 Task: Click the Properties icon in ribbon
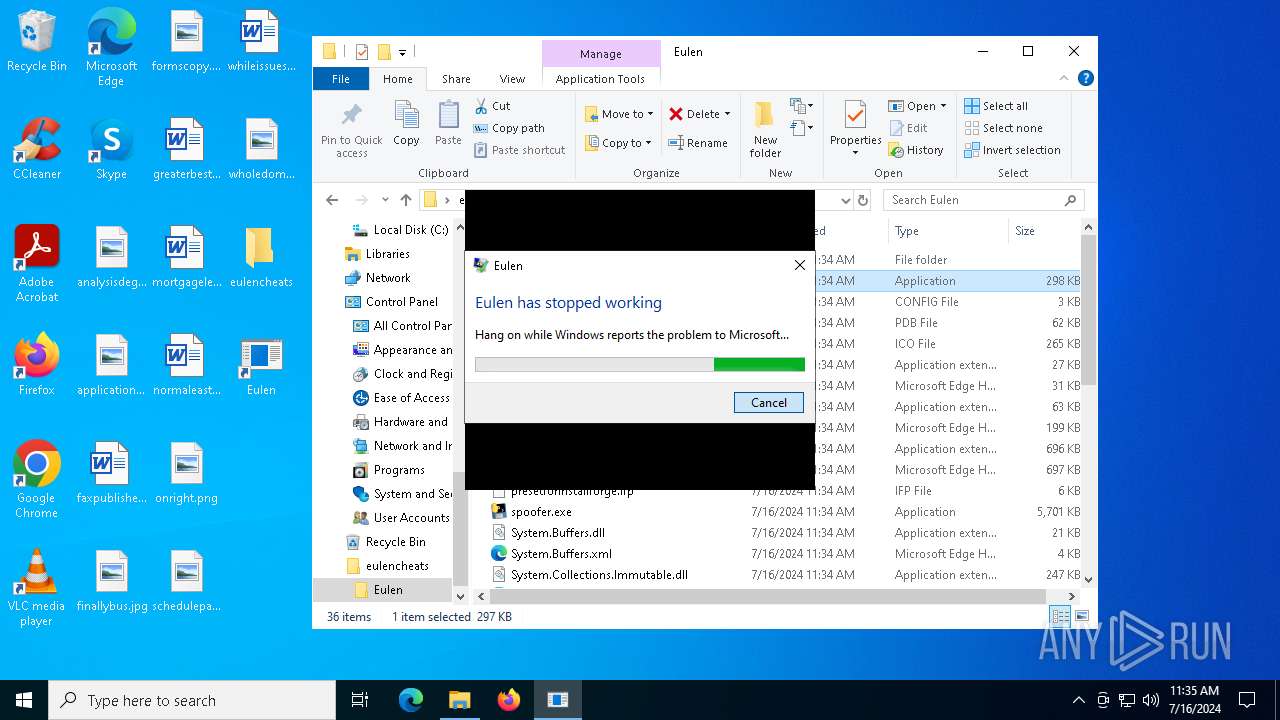point(855,128)
